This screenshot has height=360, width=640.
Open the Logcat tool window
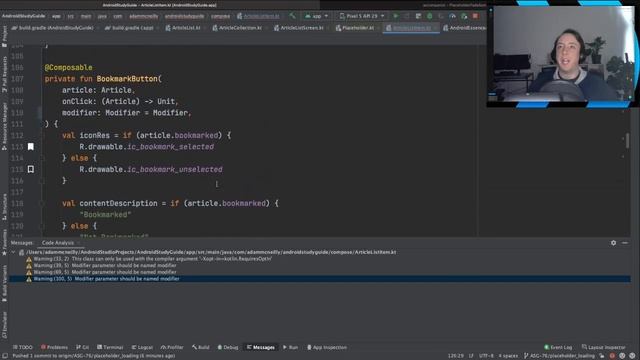point(142,347)
